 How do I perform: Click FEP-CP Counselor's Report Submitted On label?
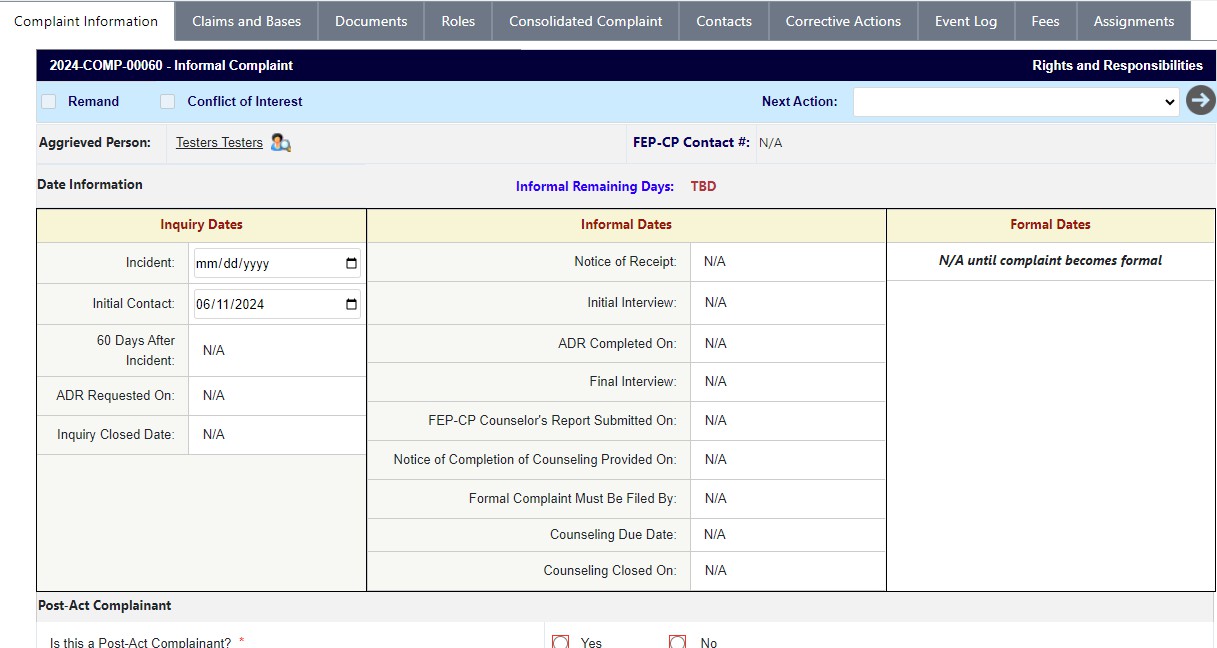pos(552,420)
